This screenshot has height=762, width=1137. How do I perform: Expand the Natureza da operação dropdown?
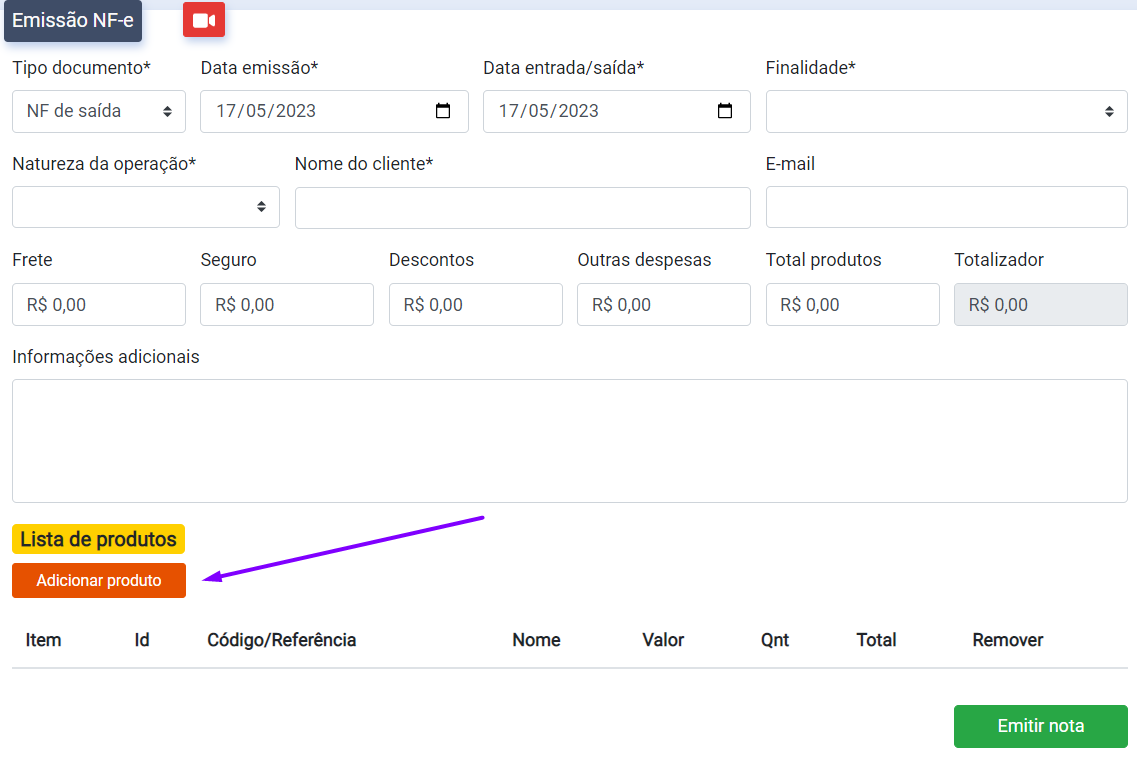(x=145, y=207)
